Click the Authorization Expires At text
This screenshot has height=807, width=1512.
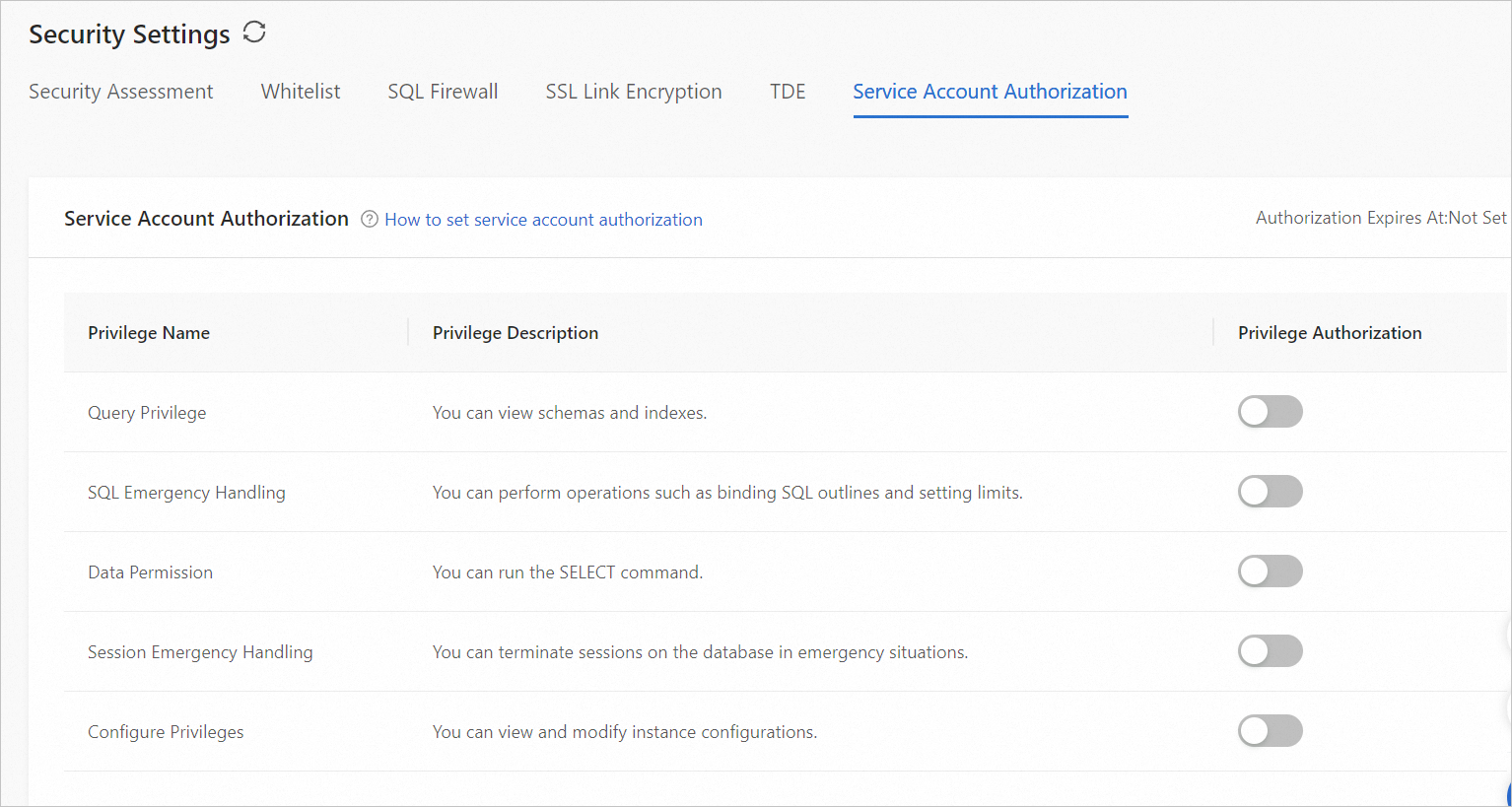click(x=1380, y=218)
